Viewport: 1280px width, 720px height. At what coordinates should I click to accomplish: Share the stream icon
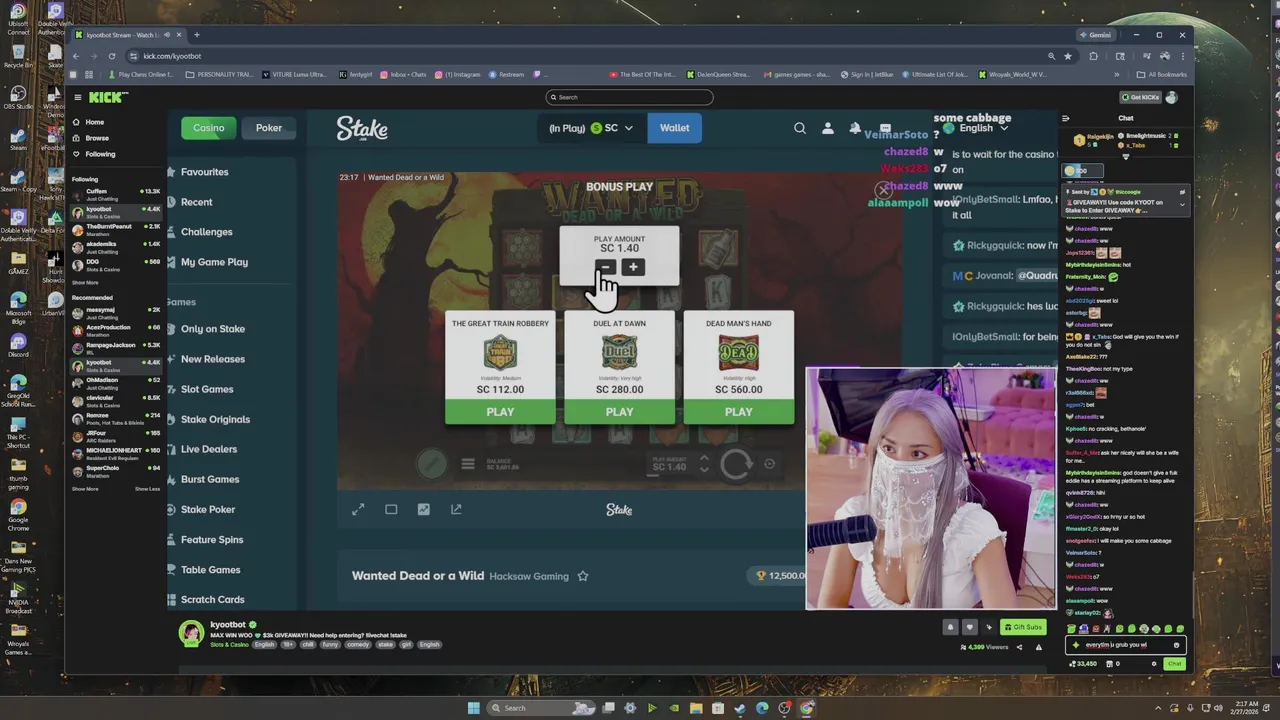coord(1020,647)
